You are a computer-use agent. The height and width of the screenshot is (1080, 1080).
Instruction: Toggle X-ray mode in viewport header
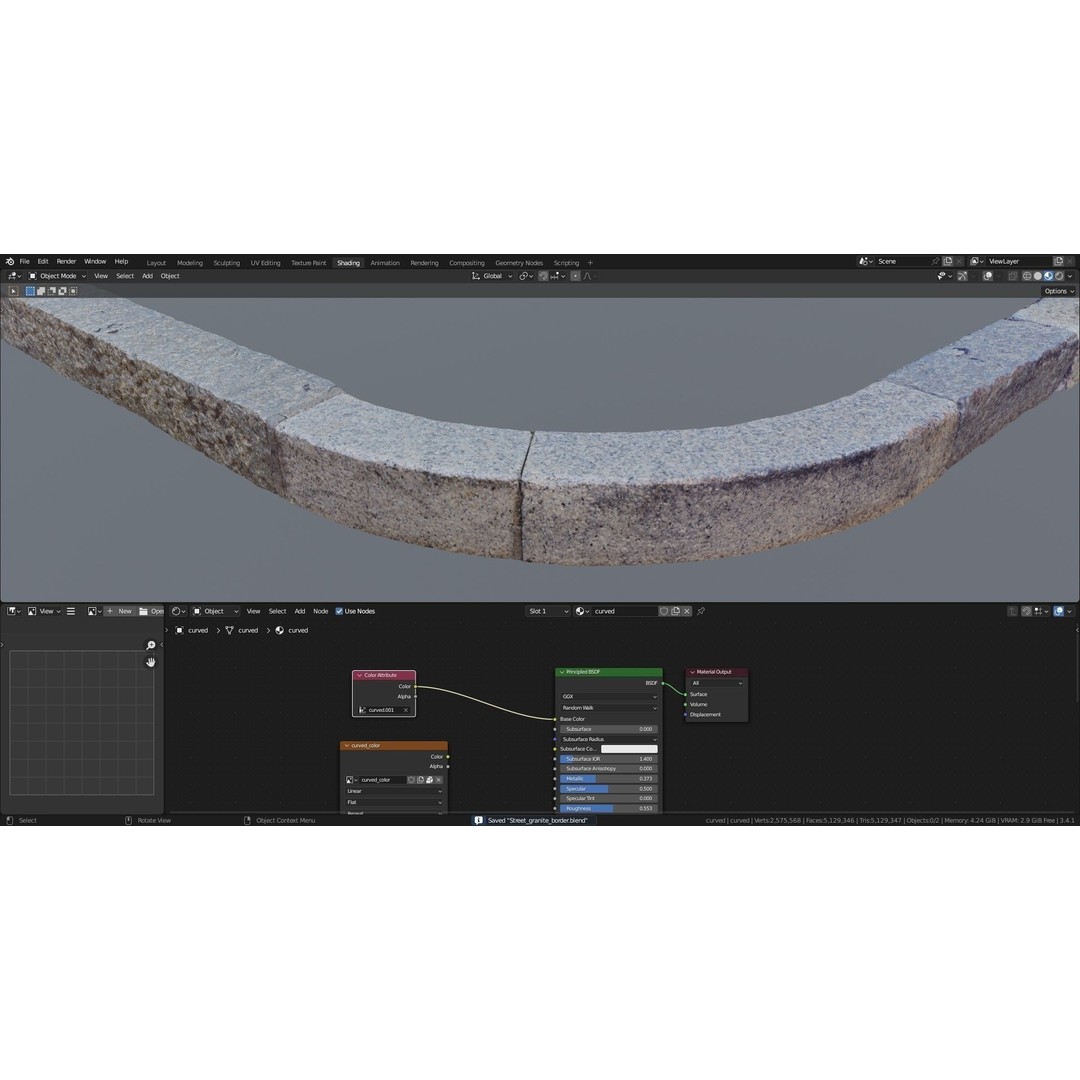coord(1013,276)
